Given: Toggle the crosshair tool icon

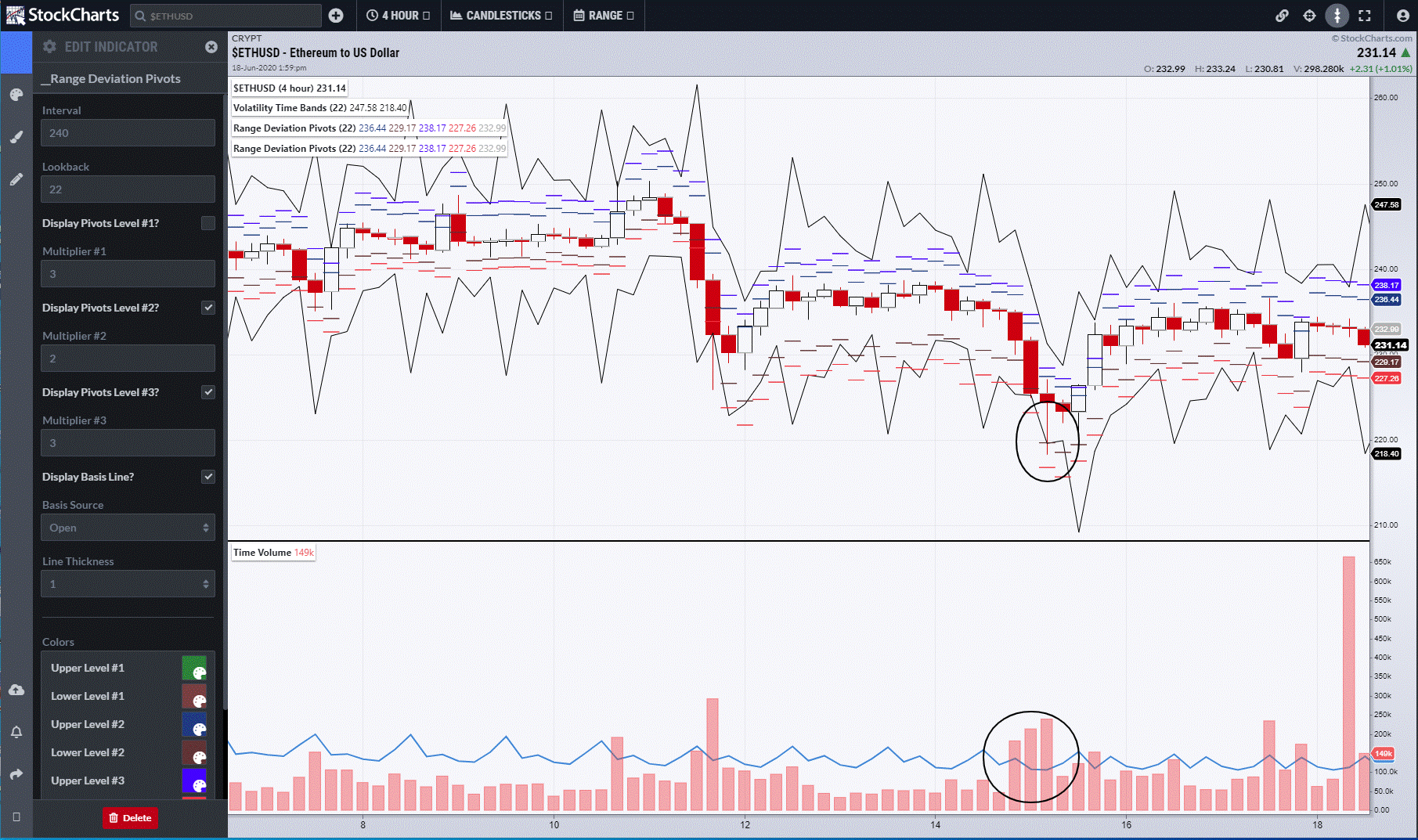Looking at the screenshot, I should [1309, 16].
